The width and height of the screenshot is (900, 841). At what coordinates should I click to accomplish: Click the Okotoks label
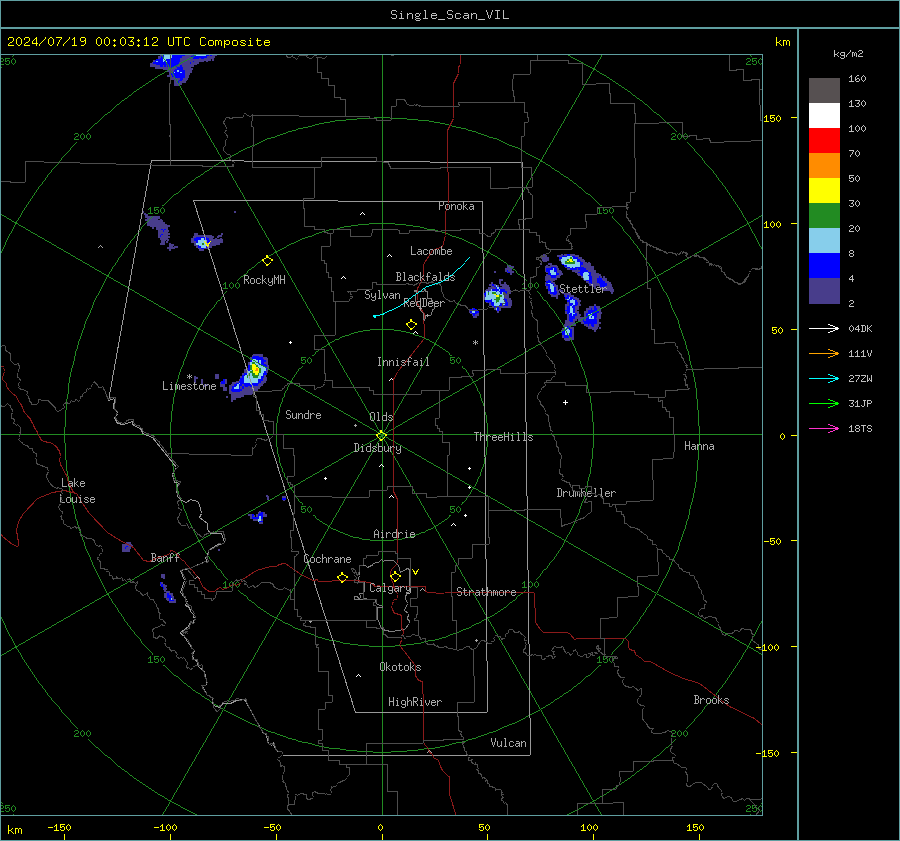(x=400, y=667)
